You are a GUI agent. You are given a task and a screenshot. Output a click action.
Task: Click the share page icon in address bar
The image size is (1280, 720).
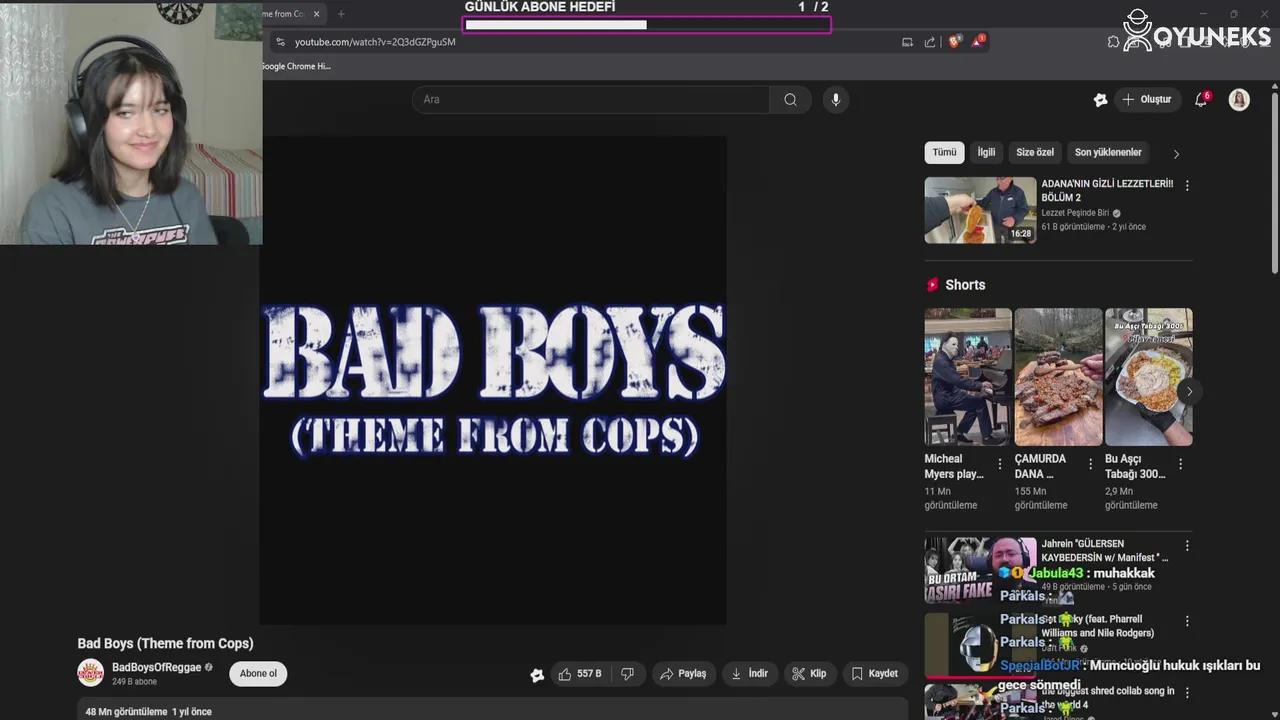coord(930,42)
